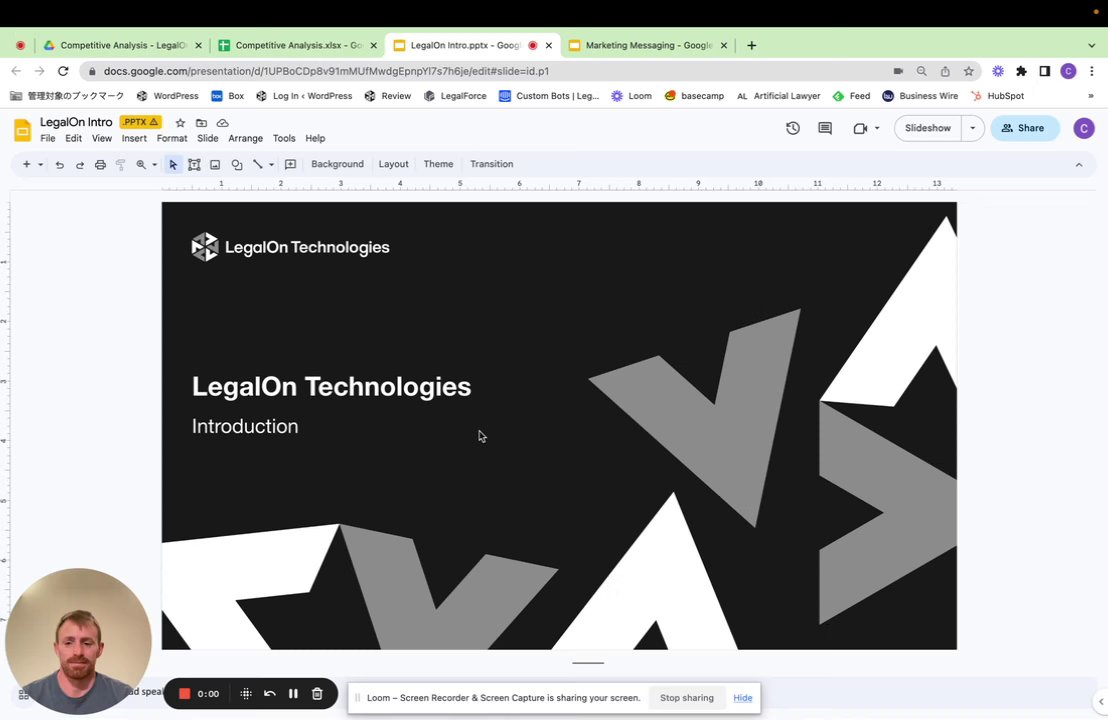1108x720 pixels.
Task: Select the Text box tool
Action: click(x=194, y=165)
